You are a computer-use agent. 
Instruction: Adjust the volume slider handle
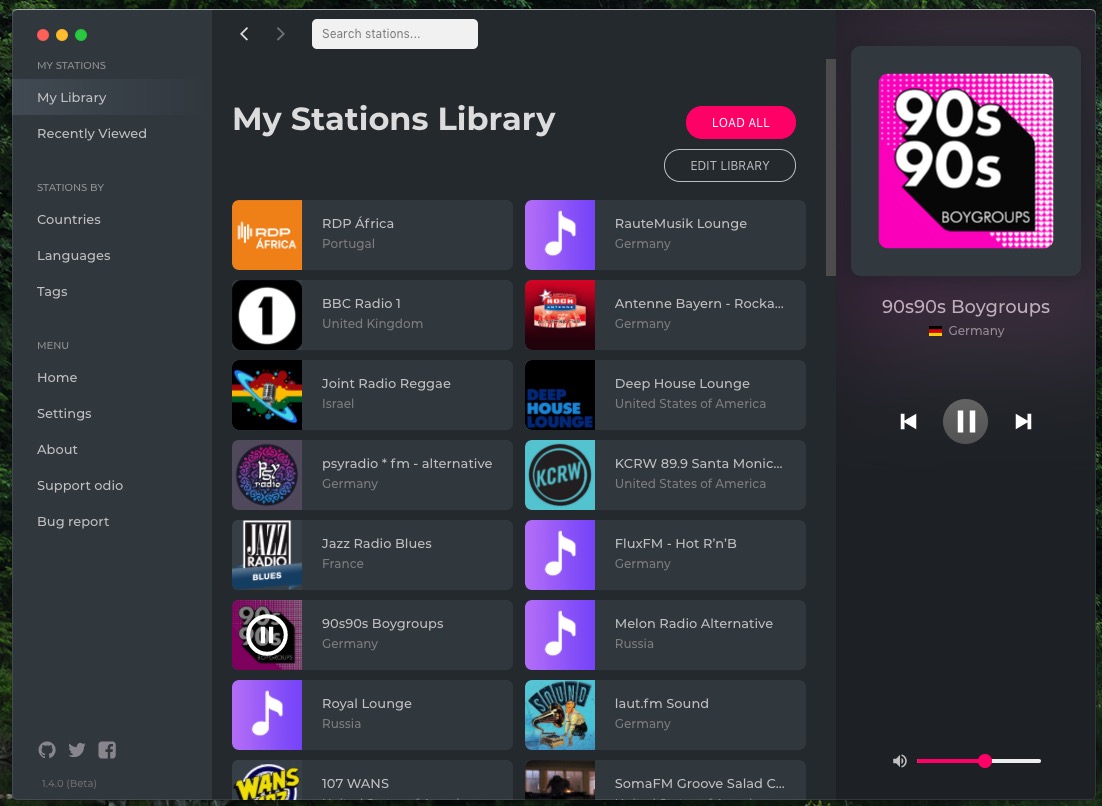point(985,761)
